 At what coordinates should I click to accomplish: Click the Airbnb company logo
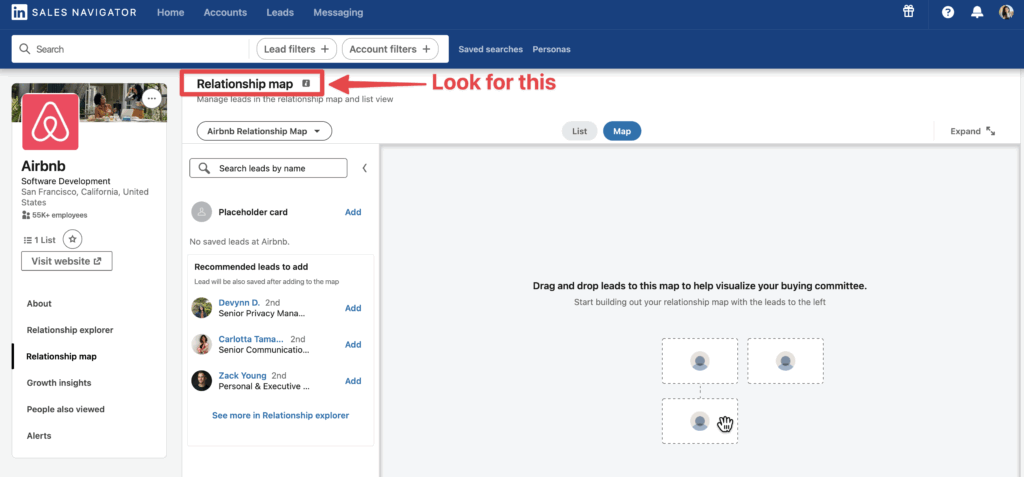pyautogui.click(x=50, y=122)
